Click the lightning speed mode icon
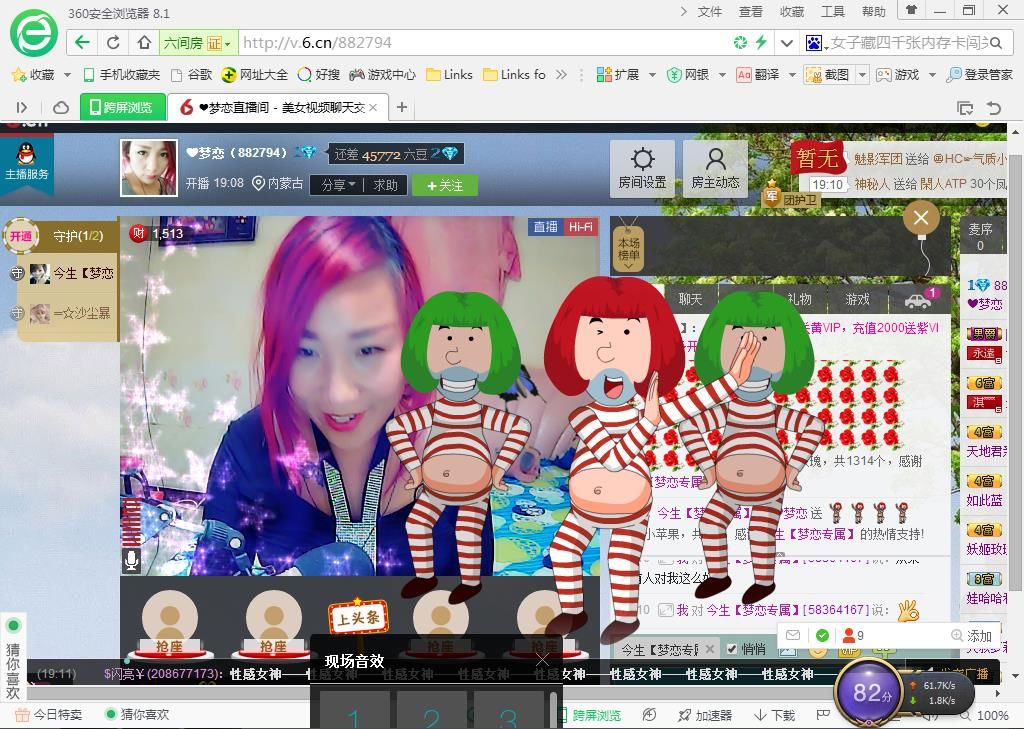Viewport: 1024px width, 729px height. [x=761, y=42]
